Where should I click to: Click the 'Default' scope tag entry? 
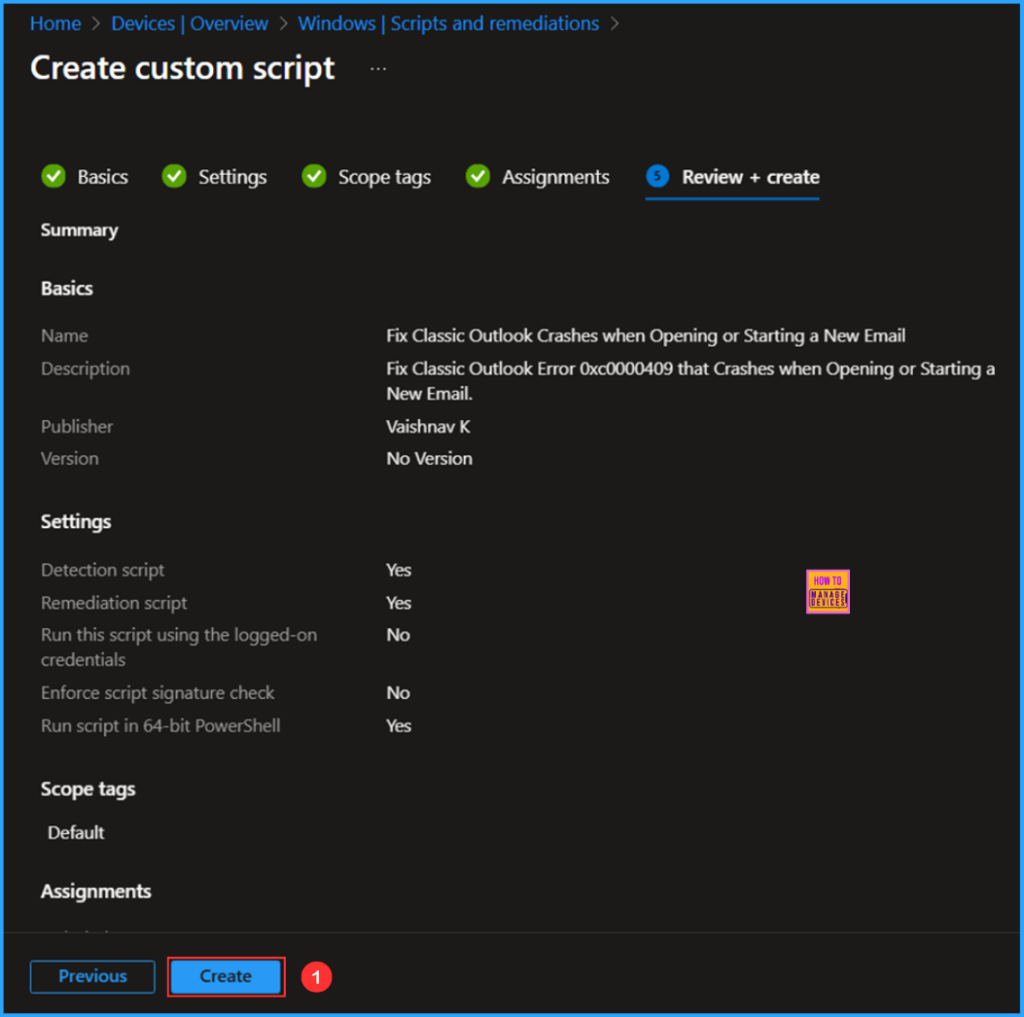pos(76,833)
